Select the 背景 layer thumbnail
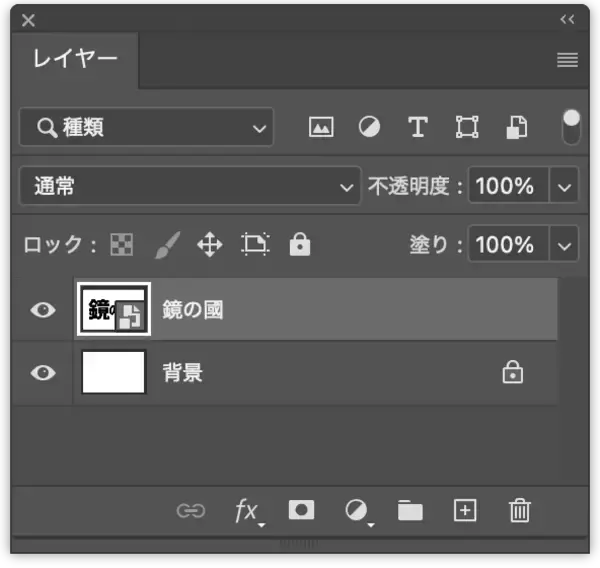The image size is (600, 568). pyautogui.click(x=114, y=372)
